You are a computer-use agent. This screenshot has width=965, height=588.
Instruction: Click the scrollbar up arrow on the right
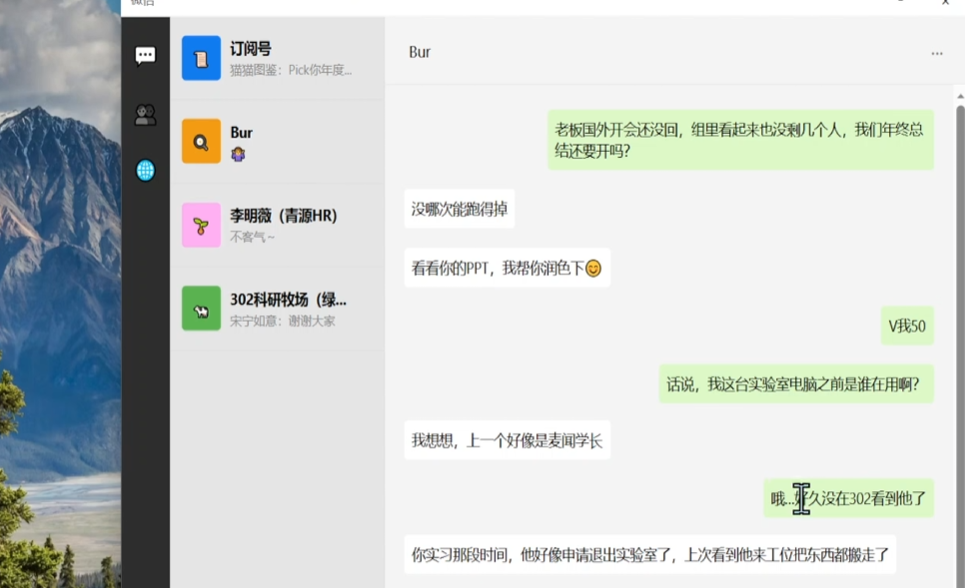click(959, 96)
